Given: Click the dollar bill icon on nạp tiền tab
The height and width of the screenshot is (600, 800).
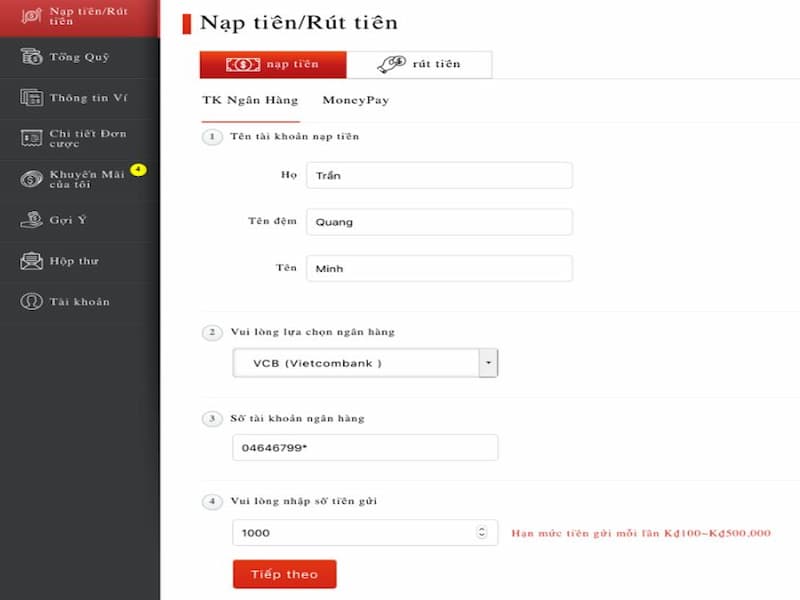Looking at the screenshot, I should pos(241,64).
